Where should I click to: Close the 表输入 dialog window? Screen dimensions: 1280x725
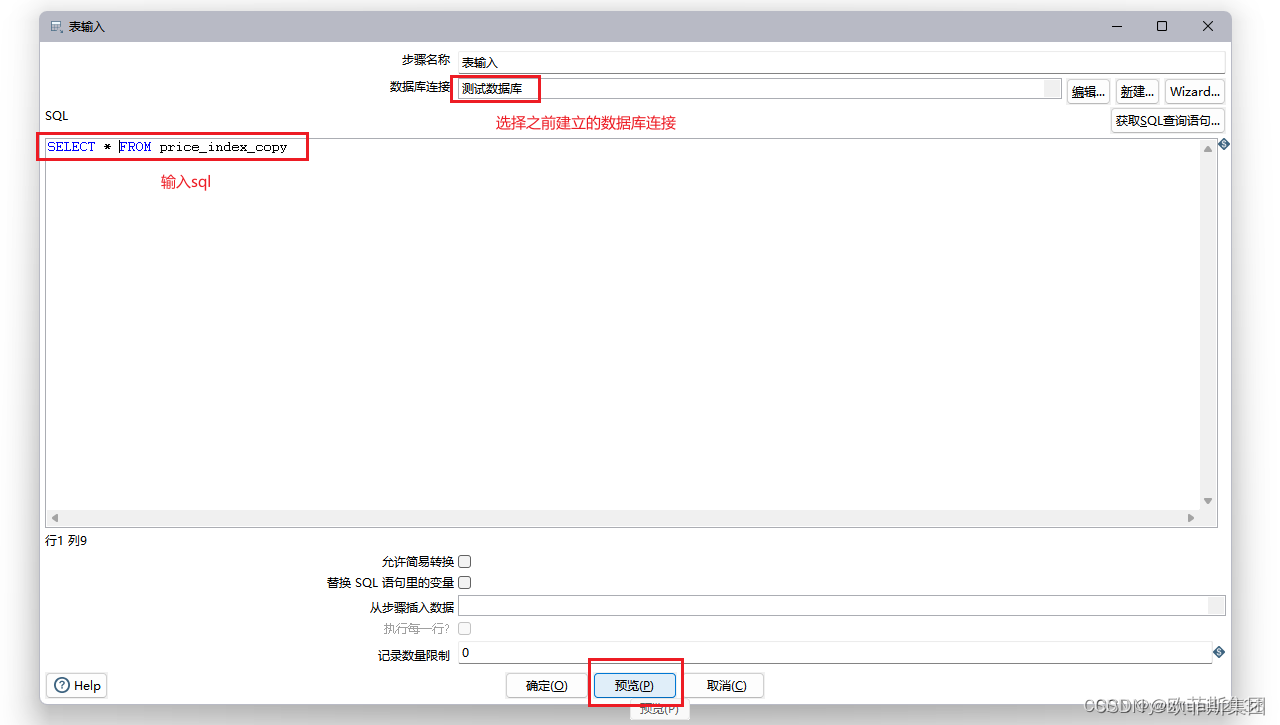coord(1208,27)
